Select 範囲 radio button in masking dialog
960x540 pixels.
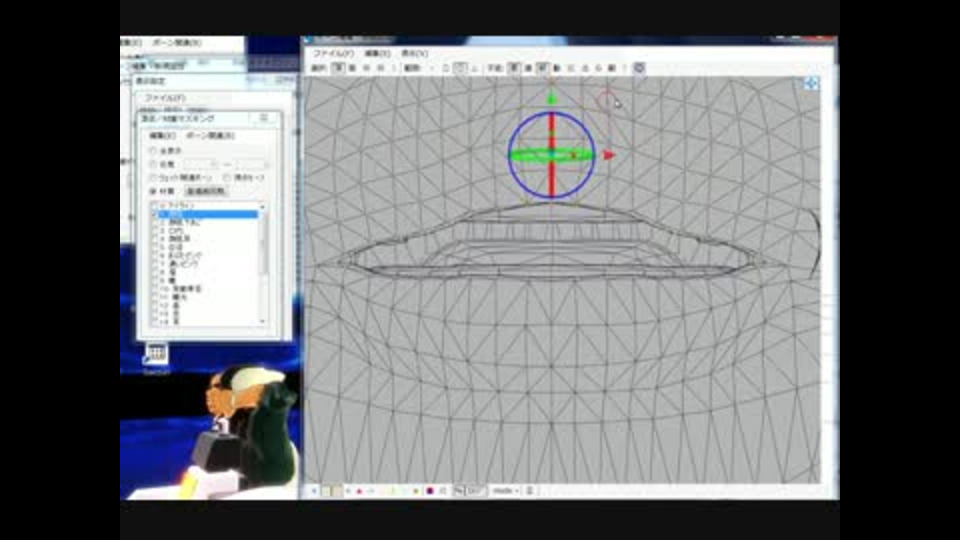pos(153,164)
